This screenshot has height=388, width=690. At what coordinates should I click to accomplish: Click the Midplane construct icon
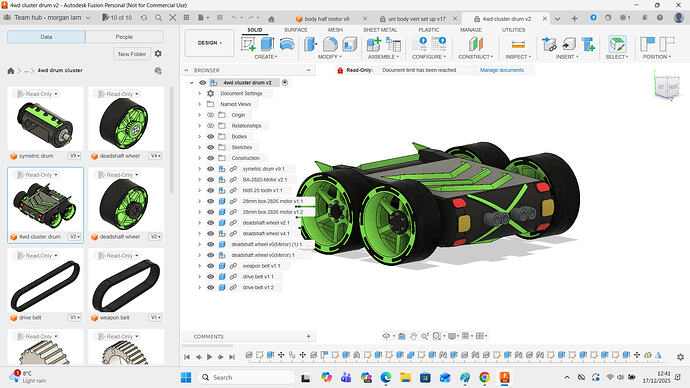click(476, 44)
